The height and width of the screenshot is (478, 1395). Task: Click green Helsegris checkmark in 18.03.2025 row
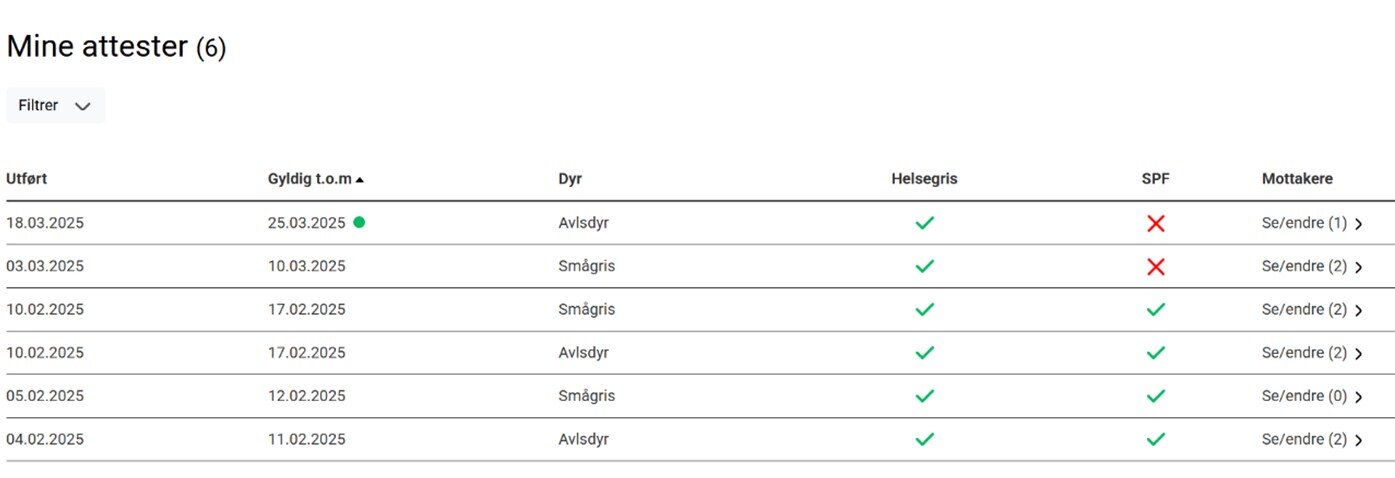click(924, 223)
